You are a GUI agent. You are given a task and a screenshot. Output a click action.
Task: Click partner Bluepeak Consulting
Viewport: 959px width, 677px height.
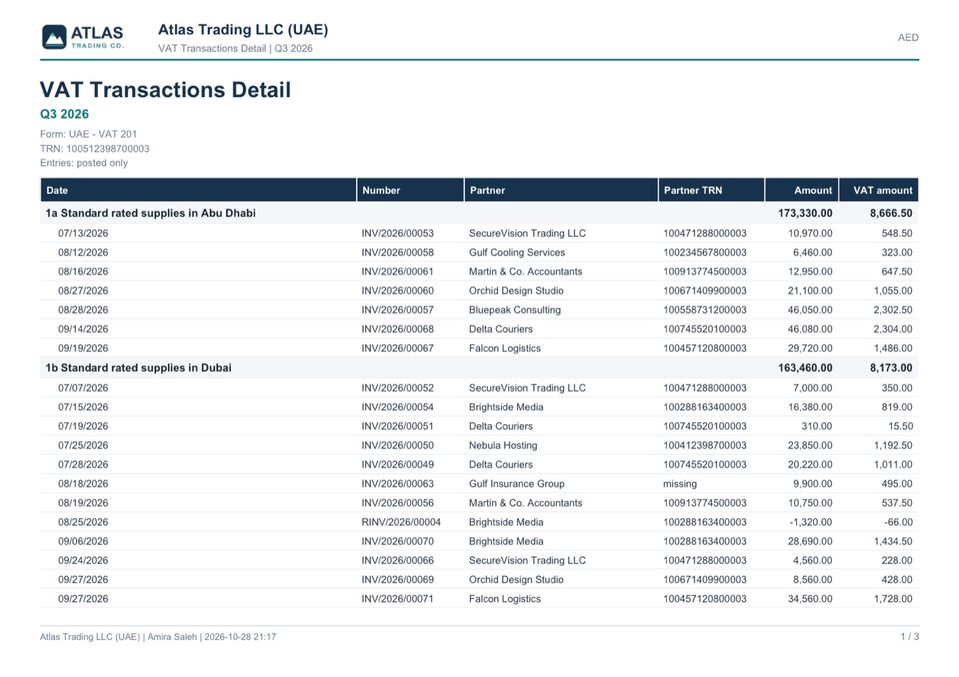pos(515,310)
